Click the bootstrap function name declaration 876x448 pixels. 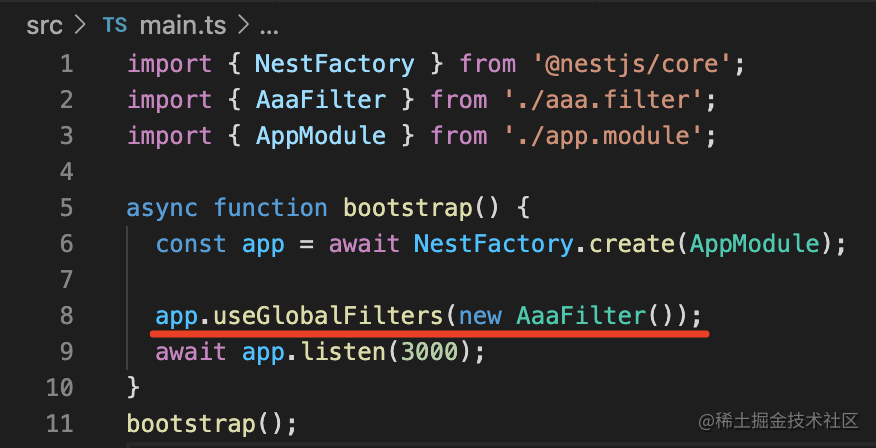pyautogui.click(x=408, y=208)
